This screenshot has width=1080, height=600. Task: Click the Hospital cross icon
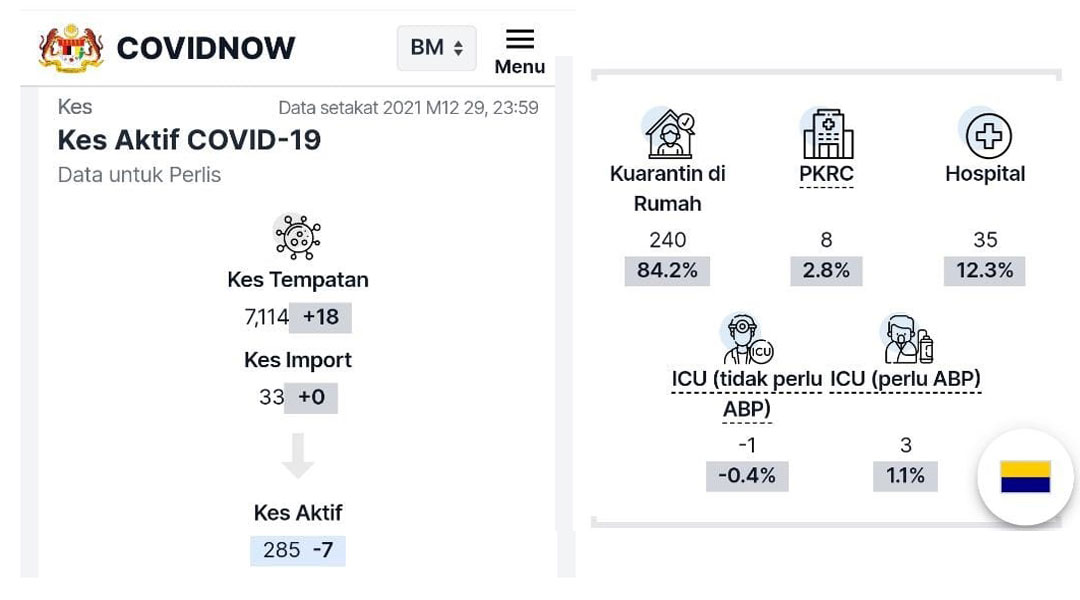[987, 135]
